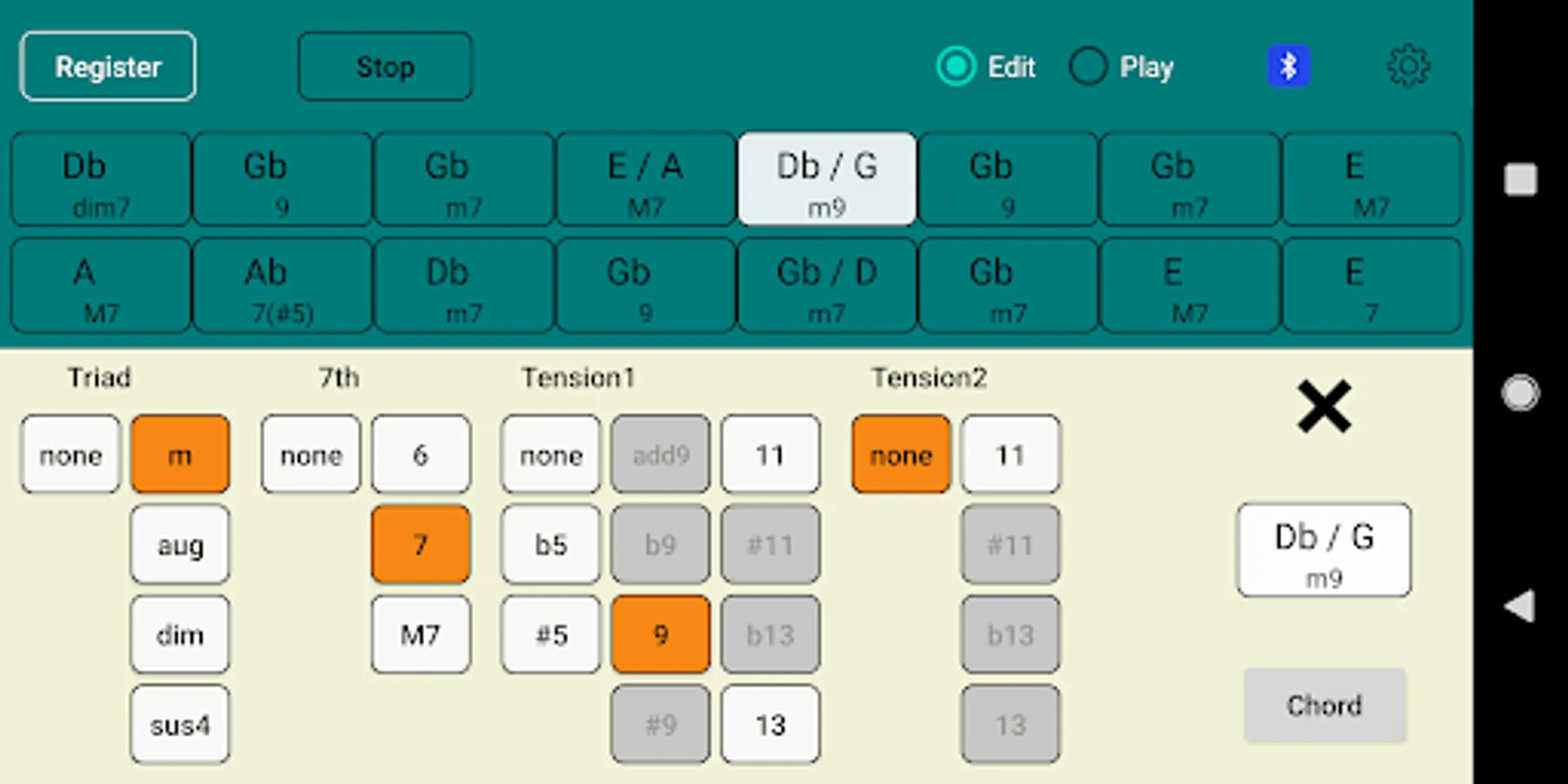Select the E / A M7 chord
Viewport: 1568px width, 784px height.
tap(645, 179)
